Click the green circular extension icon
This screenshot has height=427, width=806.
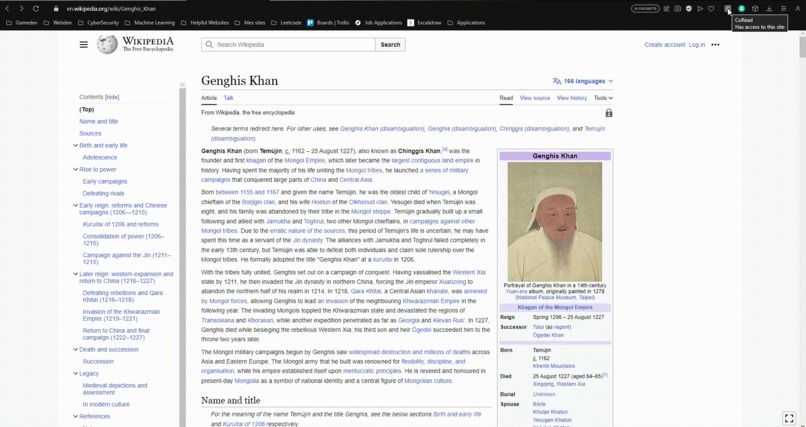(741, 9)
